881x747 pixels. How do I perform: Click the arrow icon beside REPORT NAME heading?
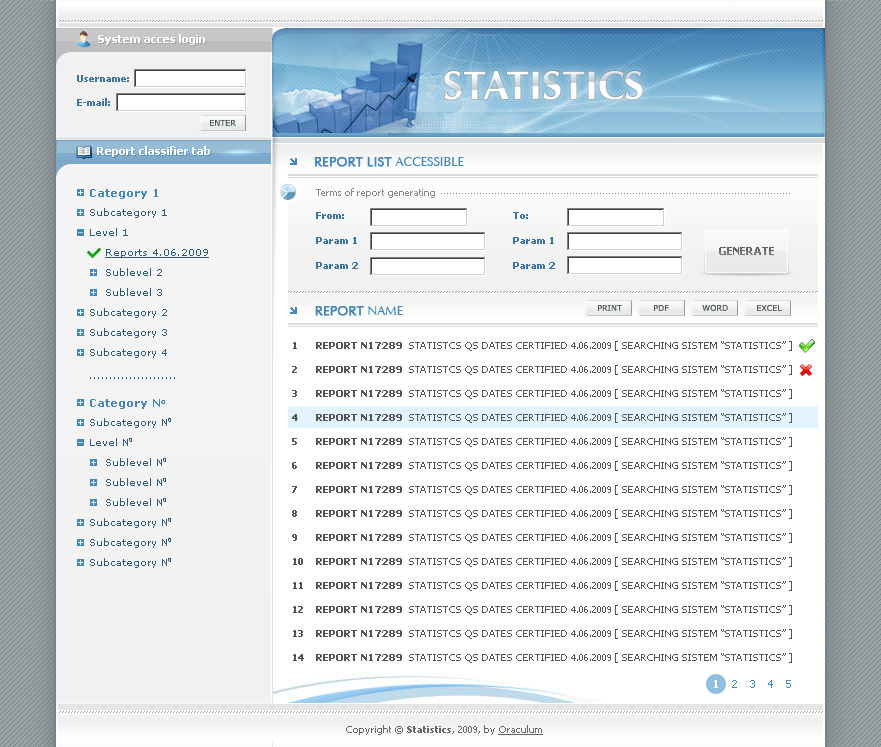[293, 311]
